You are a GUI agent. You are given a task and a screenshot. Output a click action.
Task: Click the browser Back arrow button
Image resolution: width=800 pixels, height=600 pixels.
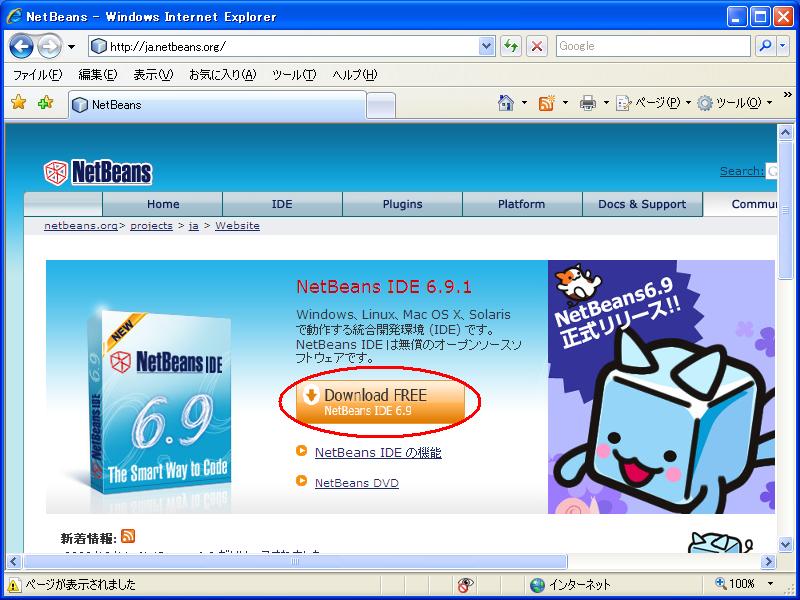[21, 46]
